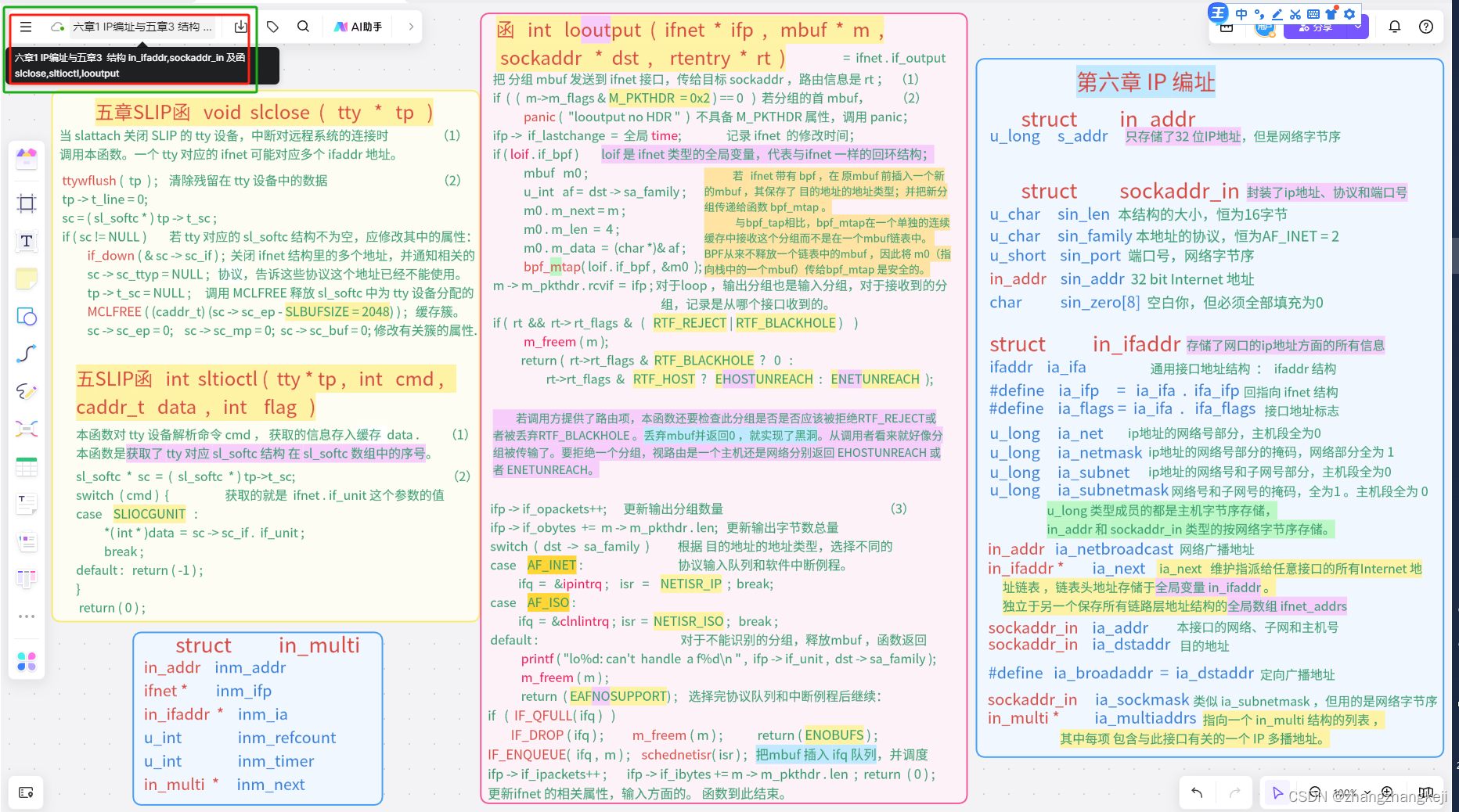Expand the top toolbar chevron arrow
Viewport: 1459px width, 812px height.
click(411, 27)
